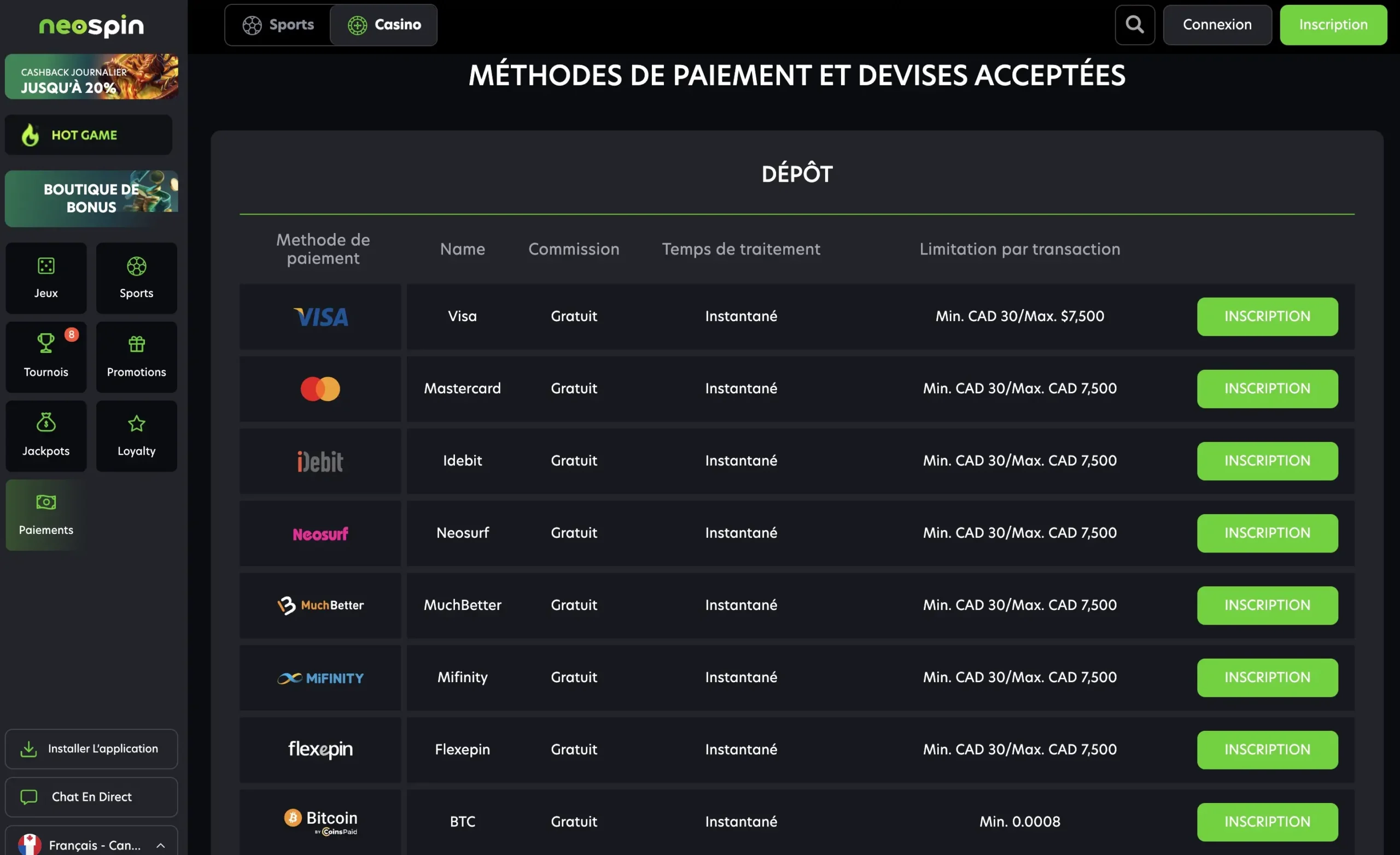This screenshot has width=1400, height=855.
Task: Open Paiements banknote tile
Action: coord(46,515)
